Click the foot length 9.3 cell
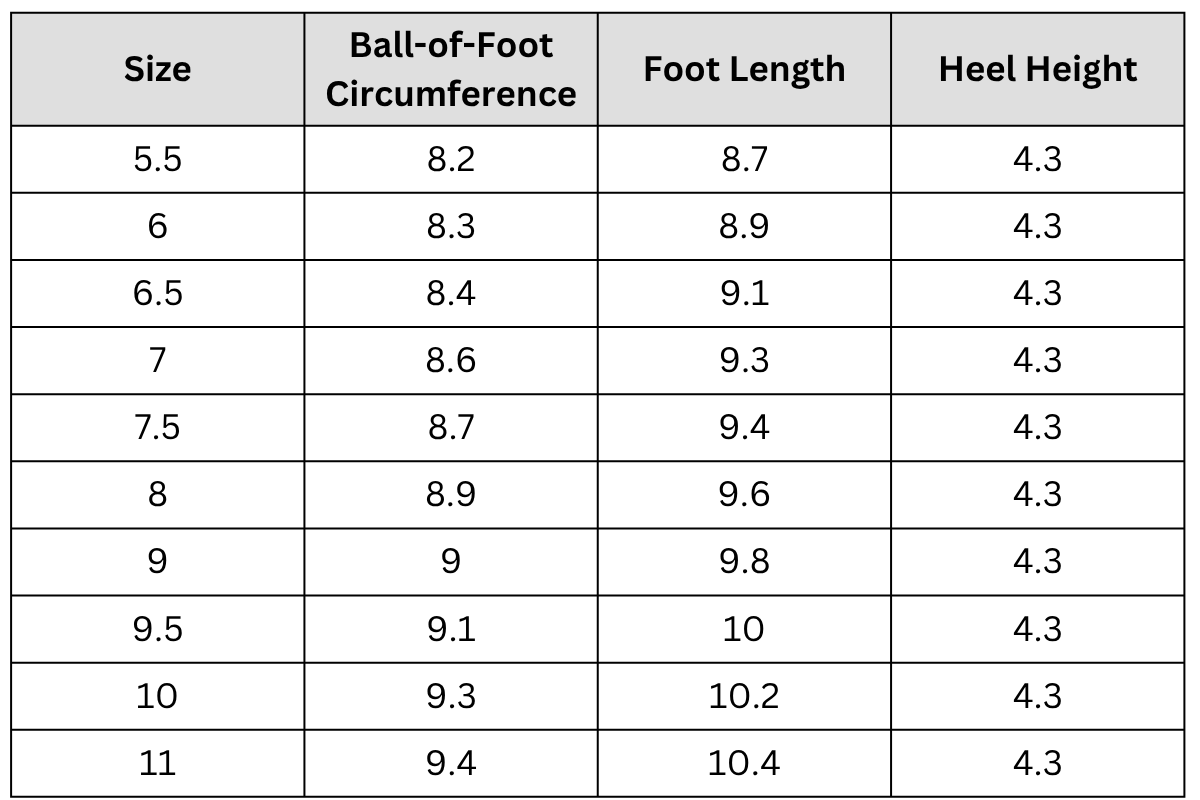The height and width of the screenshot is (800, 1200). click(x=744, y=360)
